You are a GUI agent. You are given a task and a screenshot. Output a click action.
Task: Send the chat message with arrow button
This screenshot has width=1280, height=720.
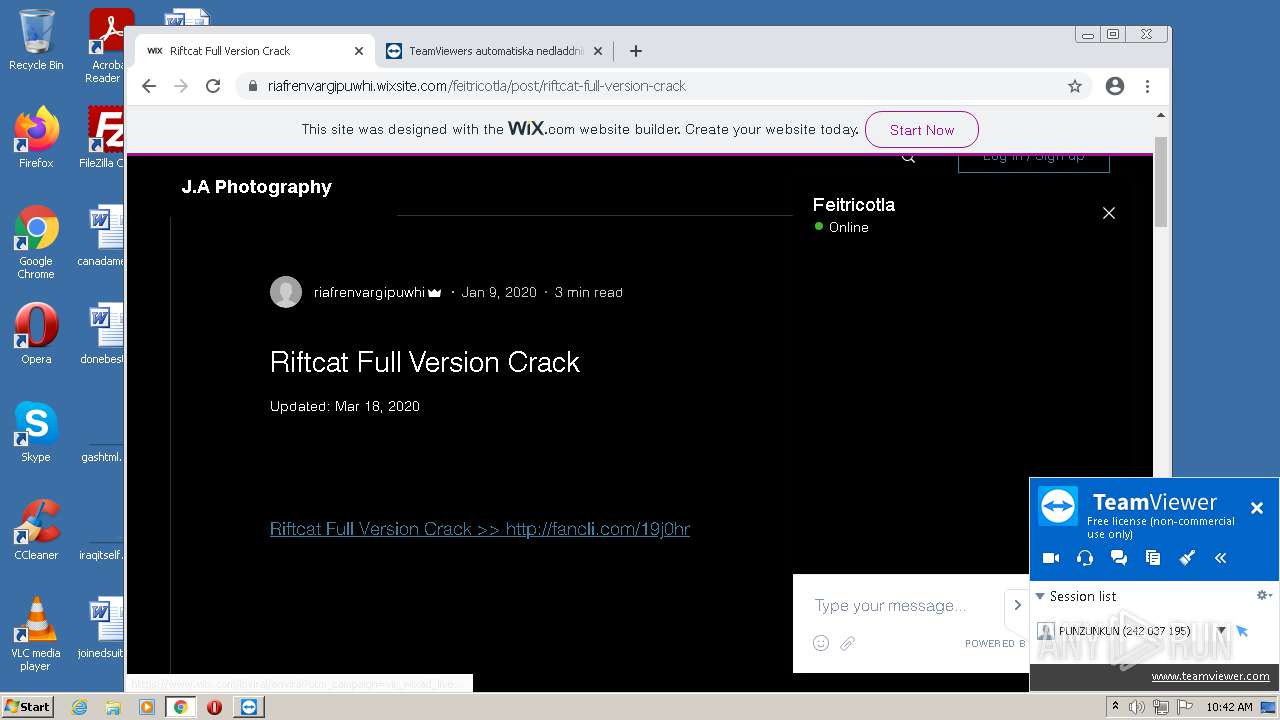(x=1017, y=605)
